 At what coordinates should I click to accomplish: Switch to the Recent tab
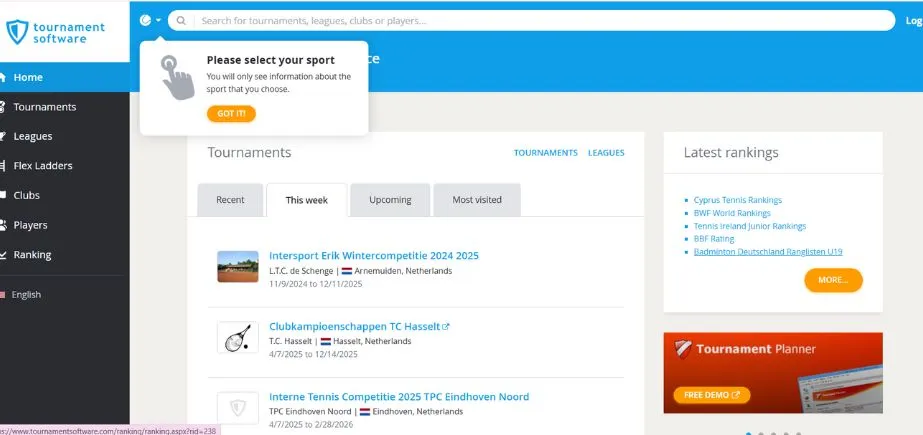[x=230, y=200]
